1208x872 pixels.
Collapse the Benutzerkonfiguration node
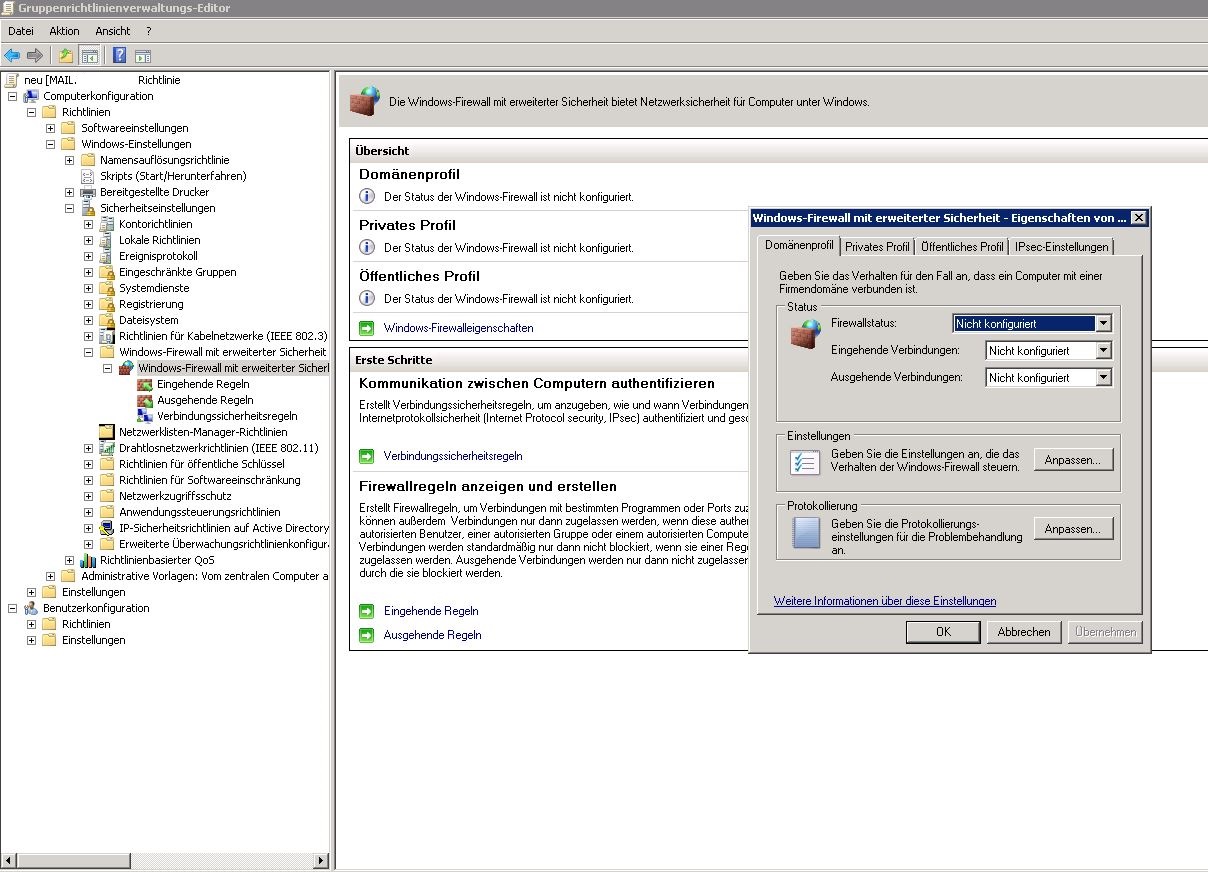pos(12,608)
